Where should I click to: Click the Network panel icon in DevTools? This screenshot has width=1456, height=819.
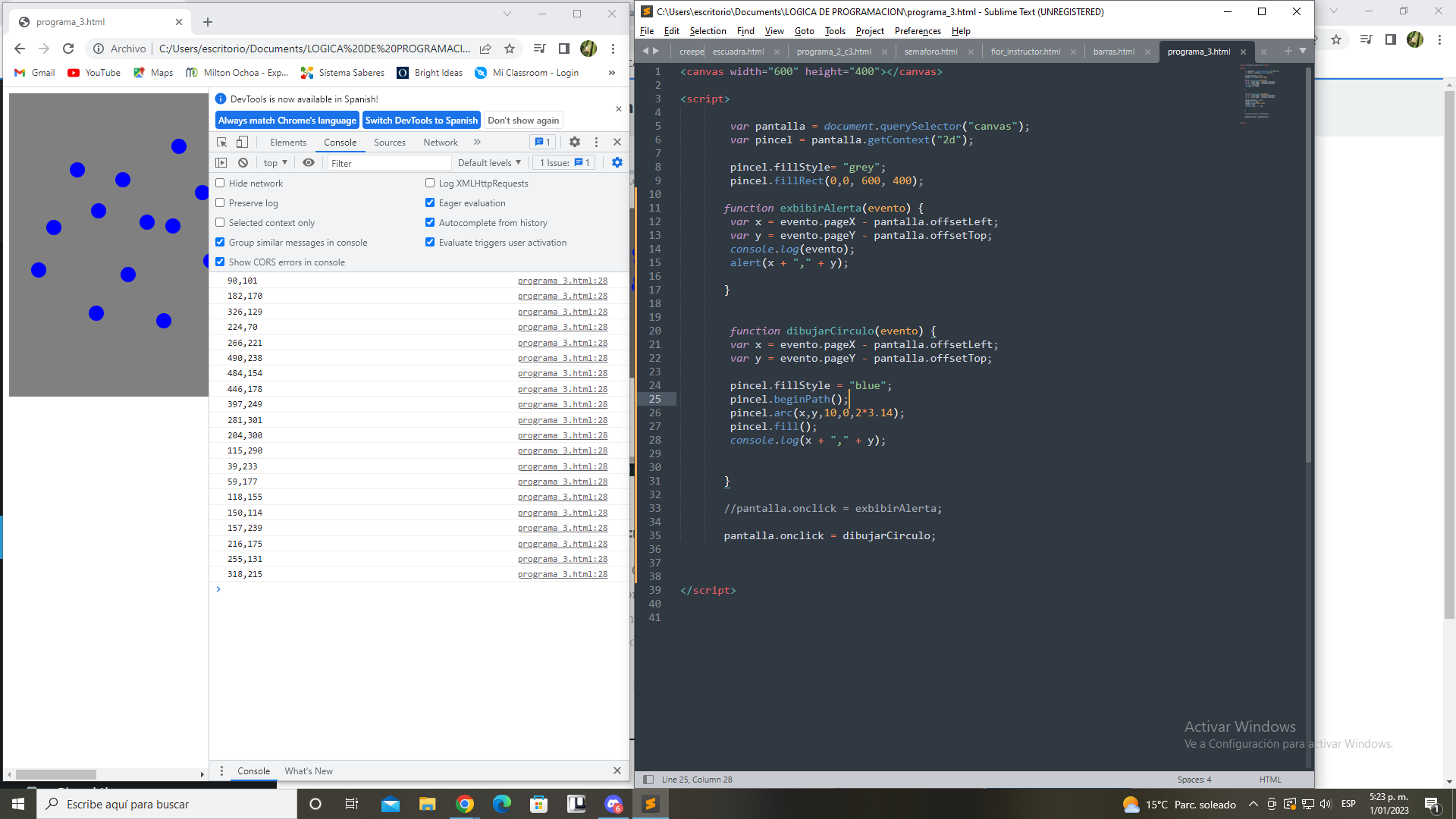[x=441, y=141]
